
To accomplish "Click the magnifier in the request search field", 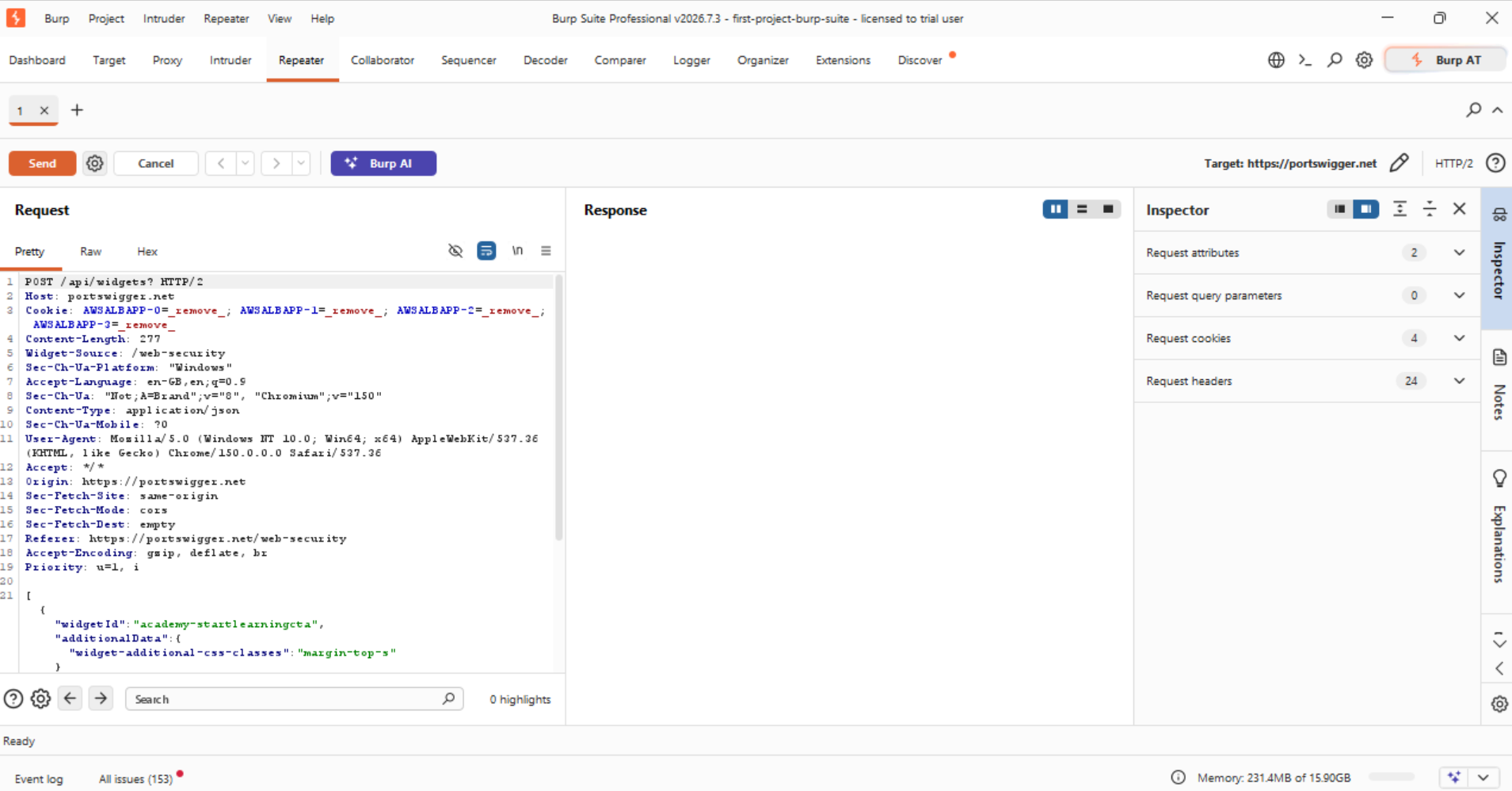I will pos(448,698).
